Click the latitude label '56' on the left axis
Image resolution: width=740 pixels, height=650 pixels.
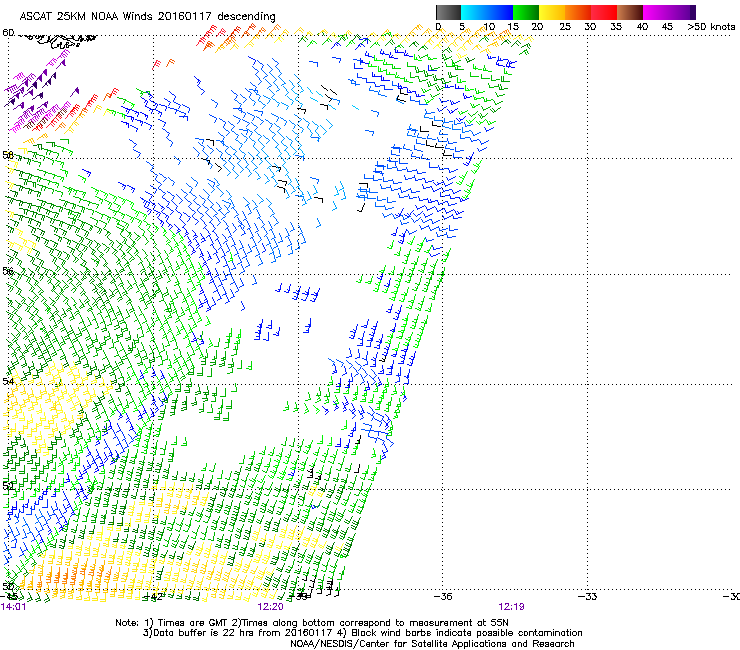click(8, 271)
